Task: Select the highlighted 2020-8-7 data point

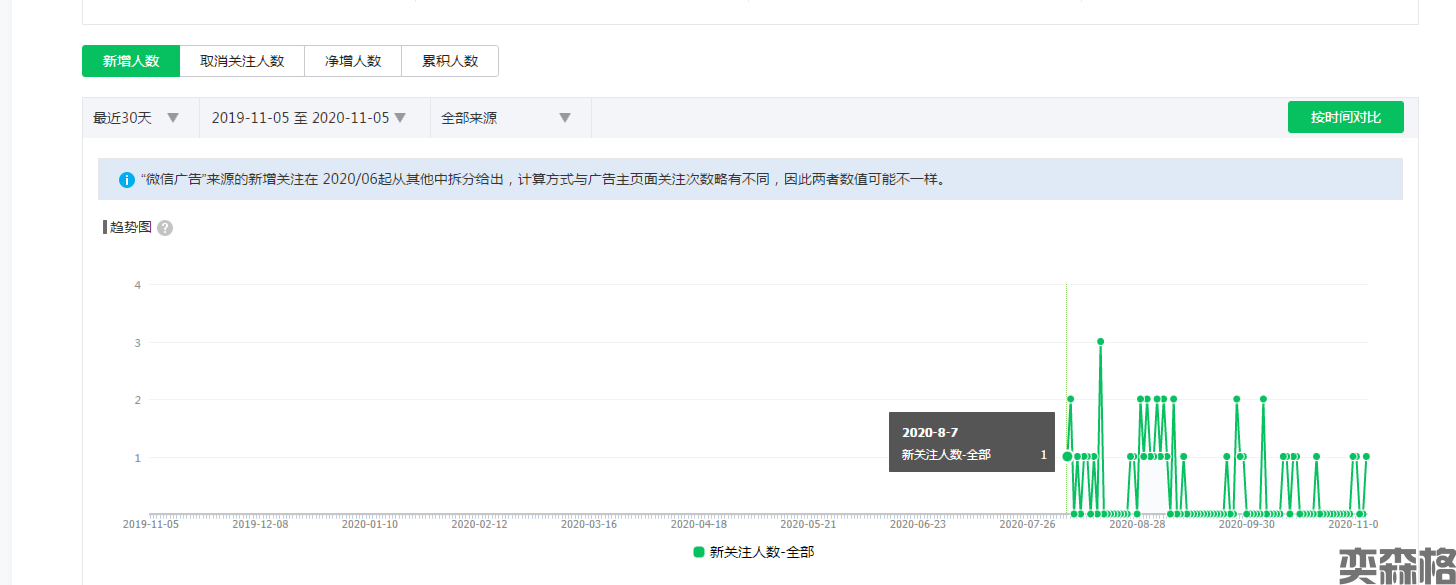Action: coord(1067,457)
